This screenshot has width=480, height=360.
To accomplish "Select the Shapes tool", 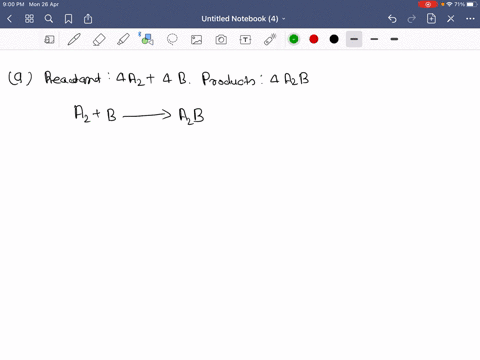I will click(147, 39).
